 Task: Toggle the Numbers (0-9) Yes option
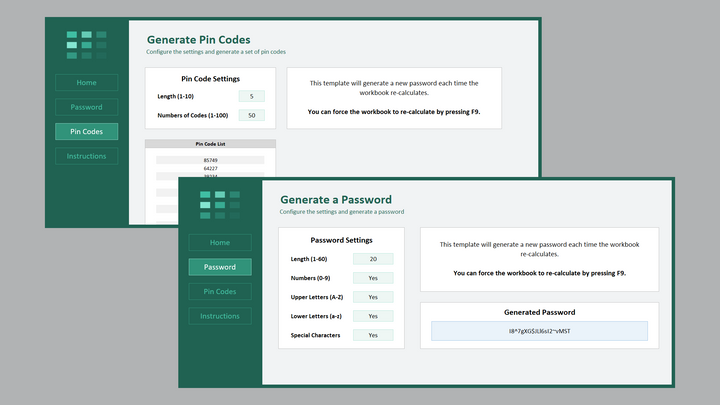coord(373,278)
